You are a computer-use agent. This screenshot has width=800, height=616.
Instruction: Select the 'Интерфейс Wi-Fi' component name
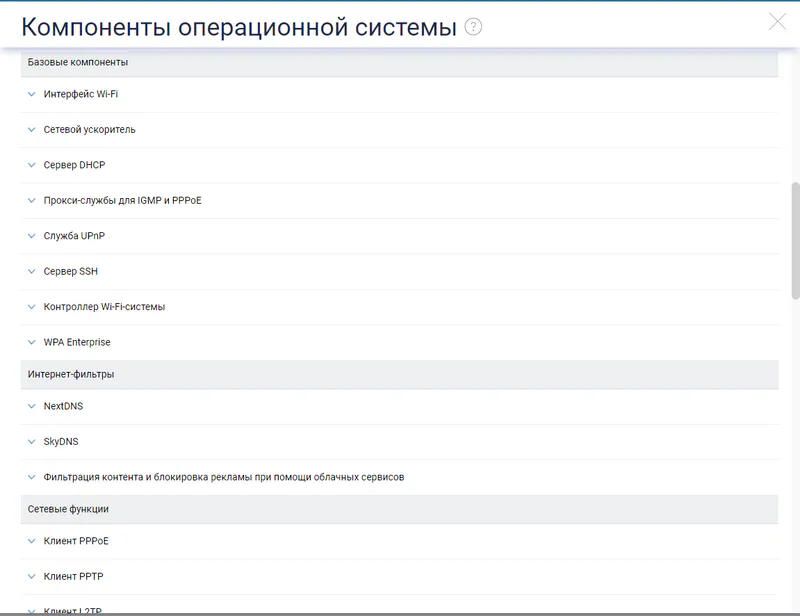(x=81, y=94)
